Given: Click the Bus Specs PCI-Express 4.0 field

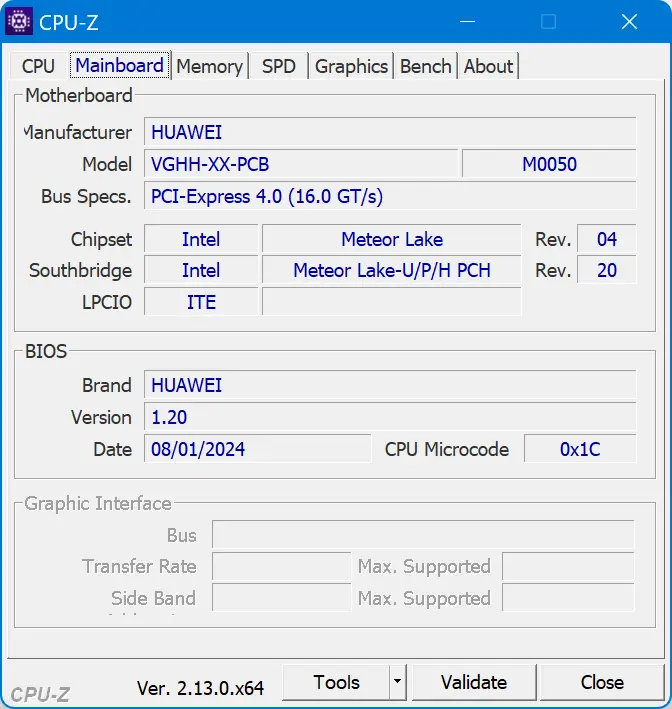Looking at the screenshot, I should (390, 196).
